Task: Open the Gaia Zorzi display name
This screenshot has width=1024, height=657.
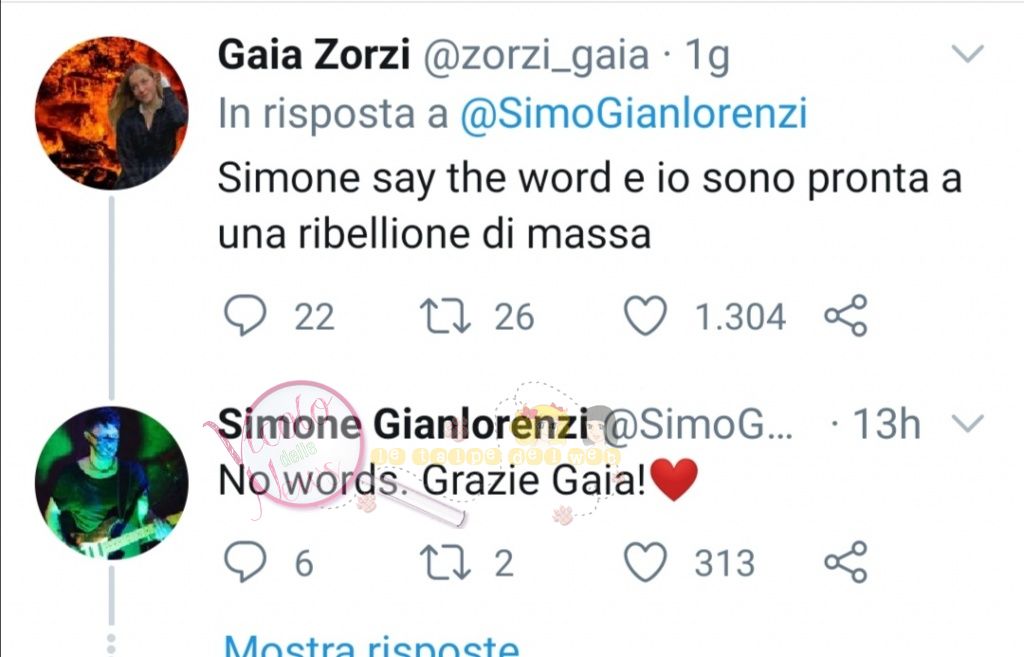Action: 313,55
